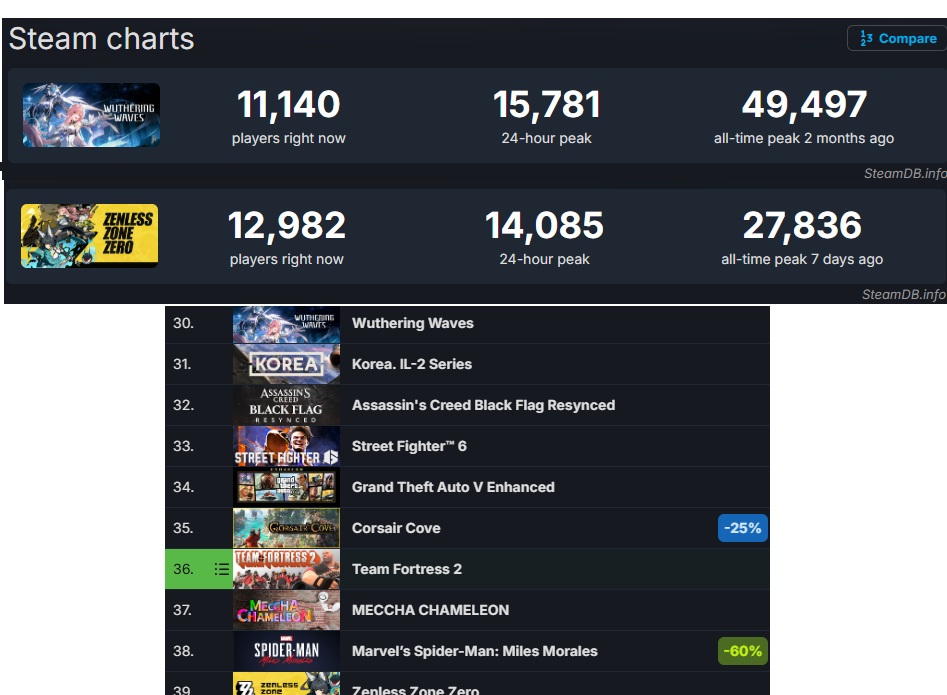Click the Zenless Zone Zero yellow banner image

89,235
